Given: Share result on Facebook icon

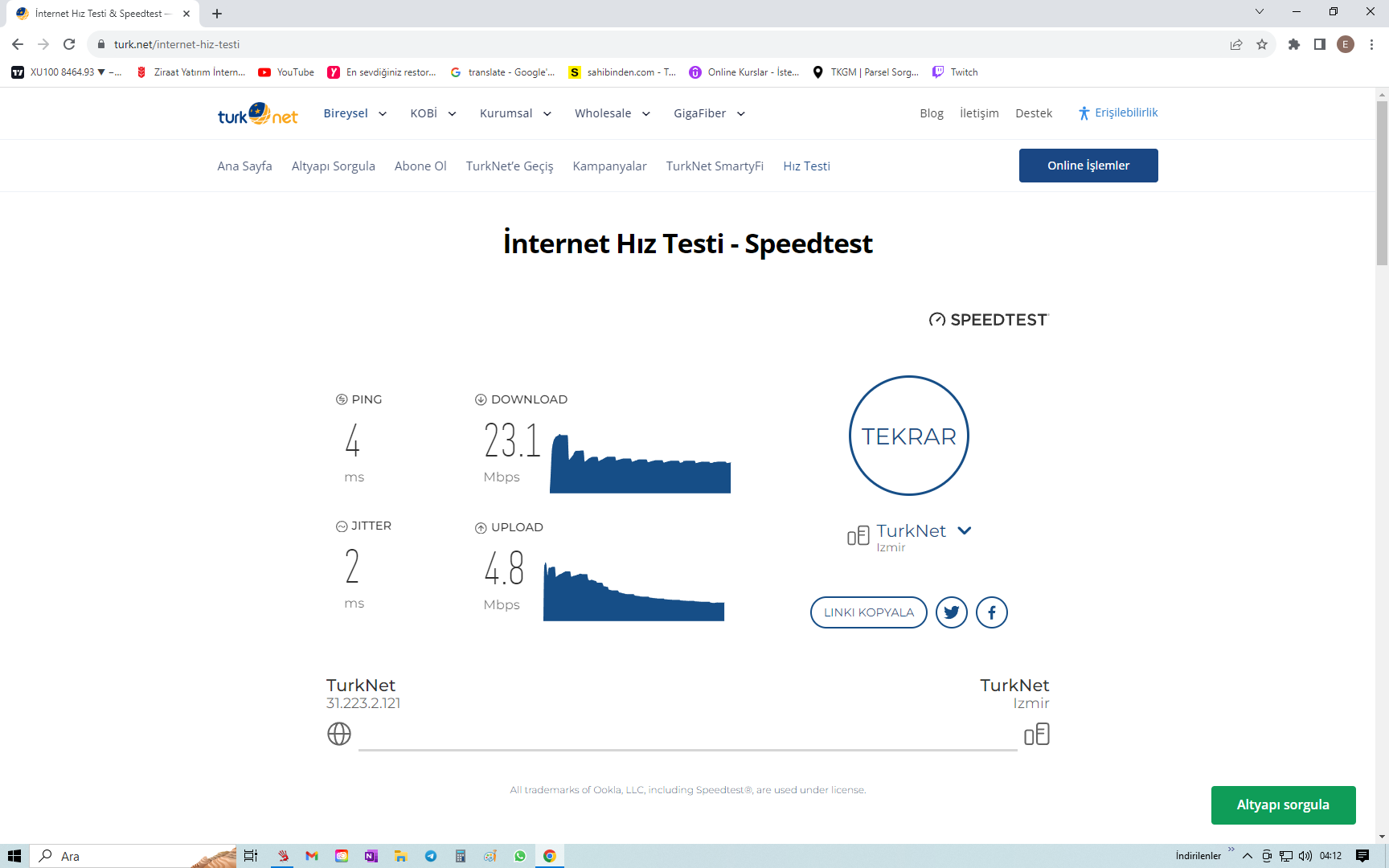Looking at the screenshot, I should pyautogui.click(x=992, y=612).
